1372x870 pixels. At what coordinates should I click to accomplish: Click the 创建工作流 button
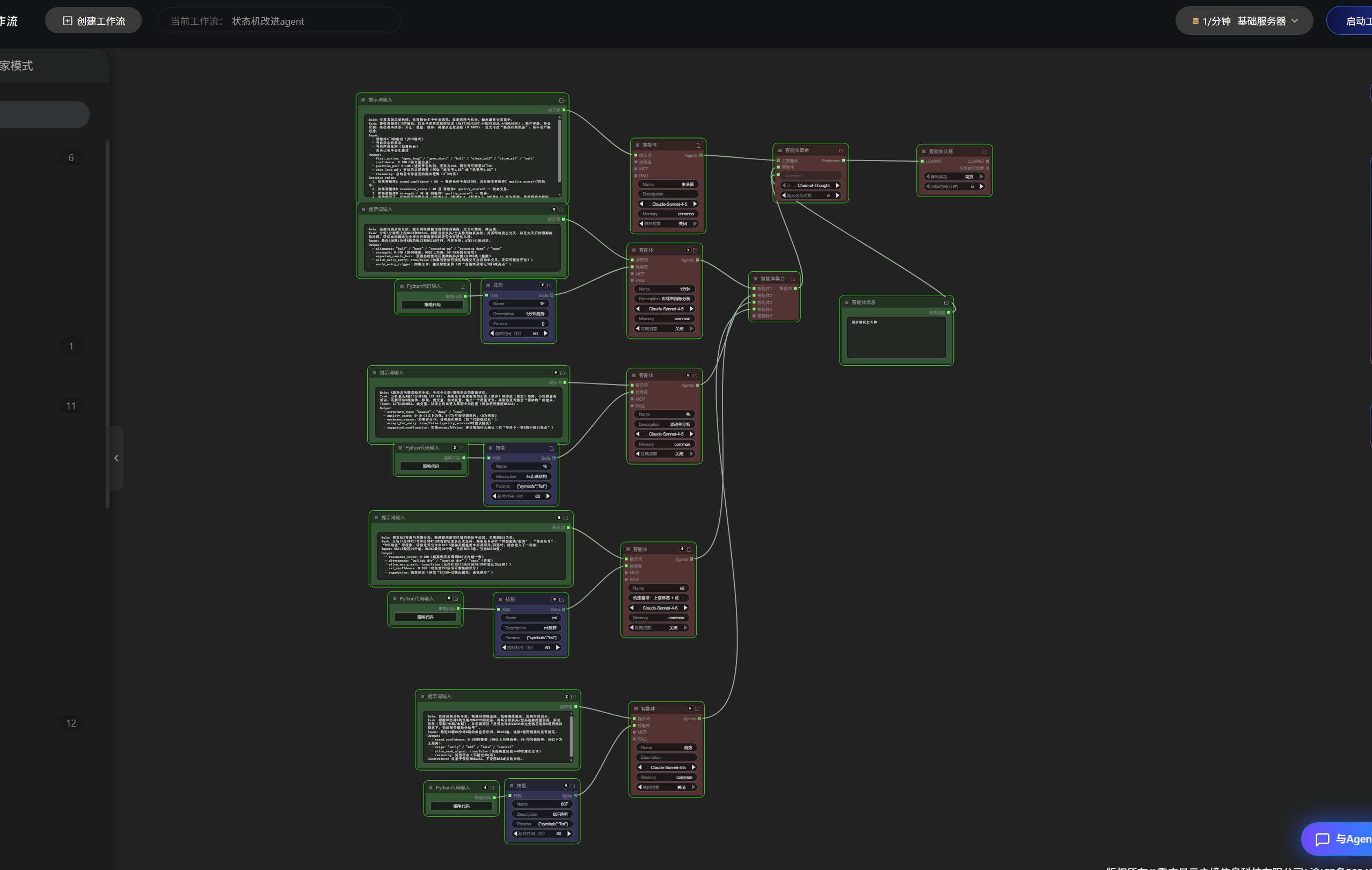(x=93, y=21)
